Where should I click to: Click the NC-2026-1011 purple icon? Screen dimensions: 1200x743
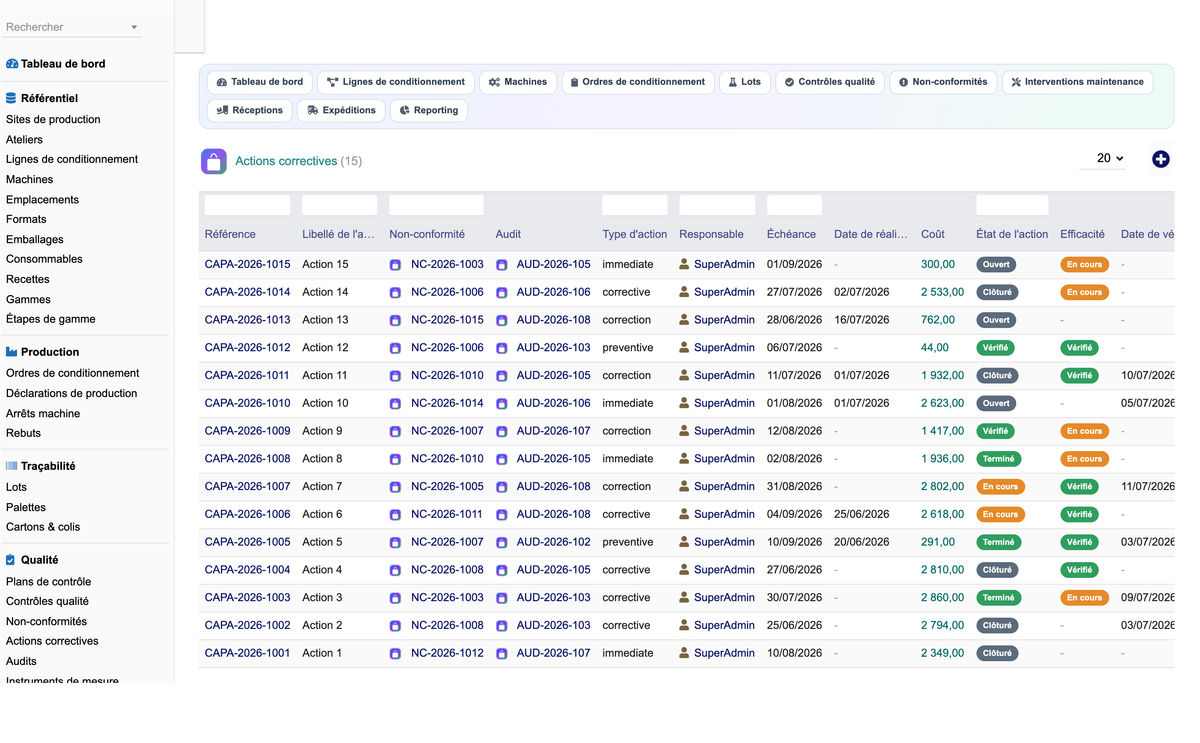[395, 514]
